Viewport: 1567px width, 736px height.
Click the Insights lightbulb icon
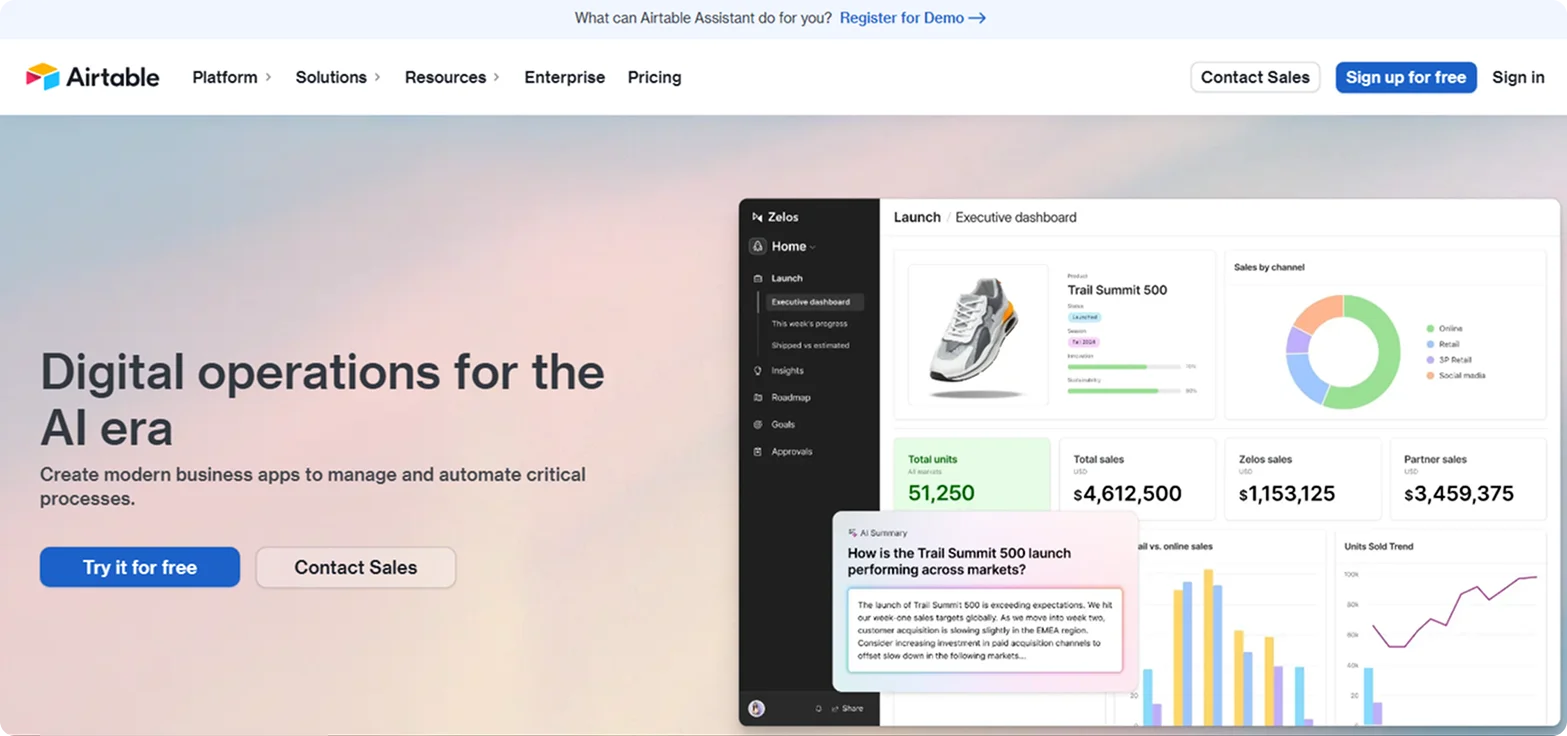click(x=757, y=370)
